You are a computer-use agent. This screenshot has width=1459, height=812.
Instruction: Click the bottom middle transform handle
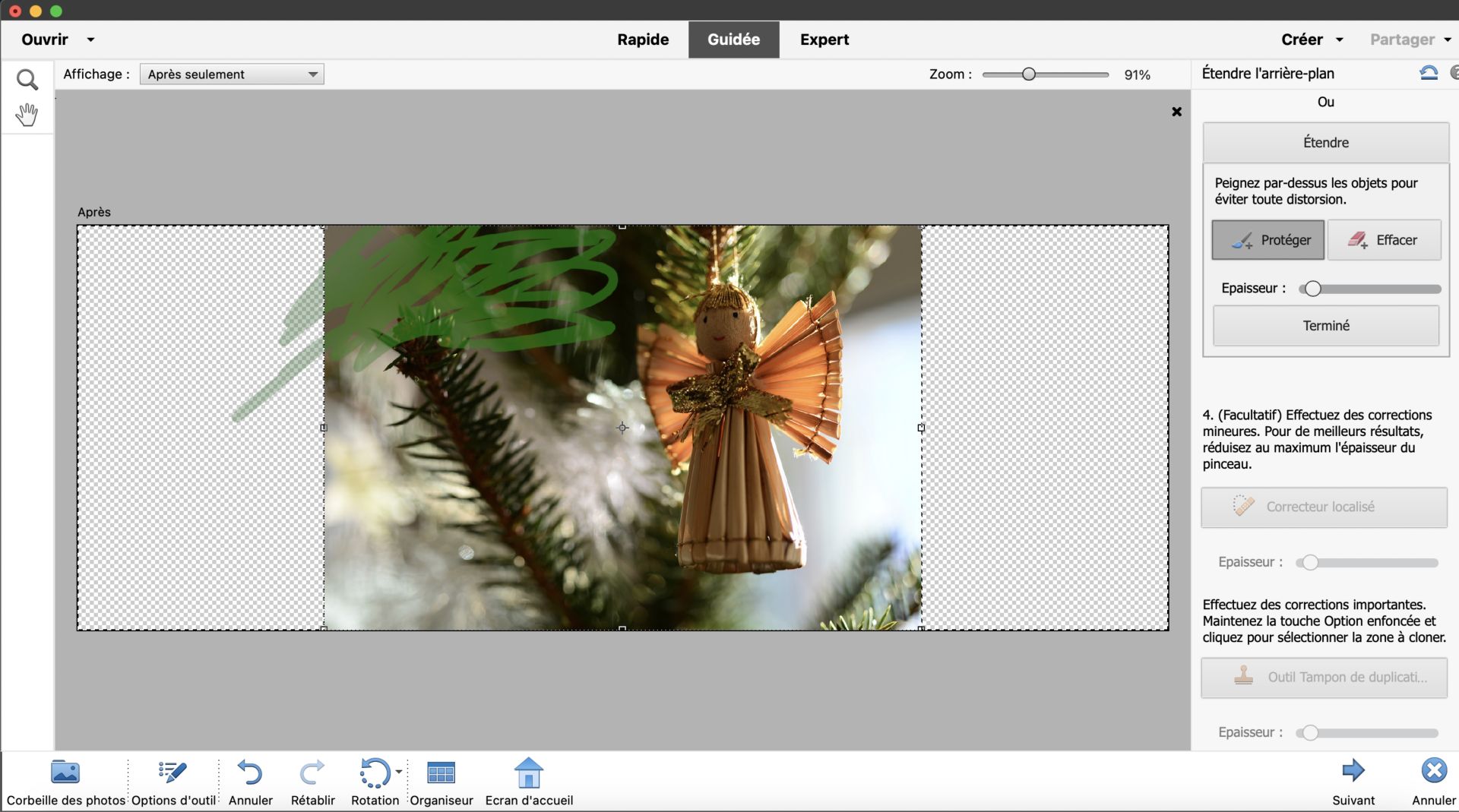(622, 628)
